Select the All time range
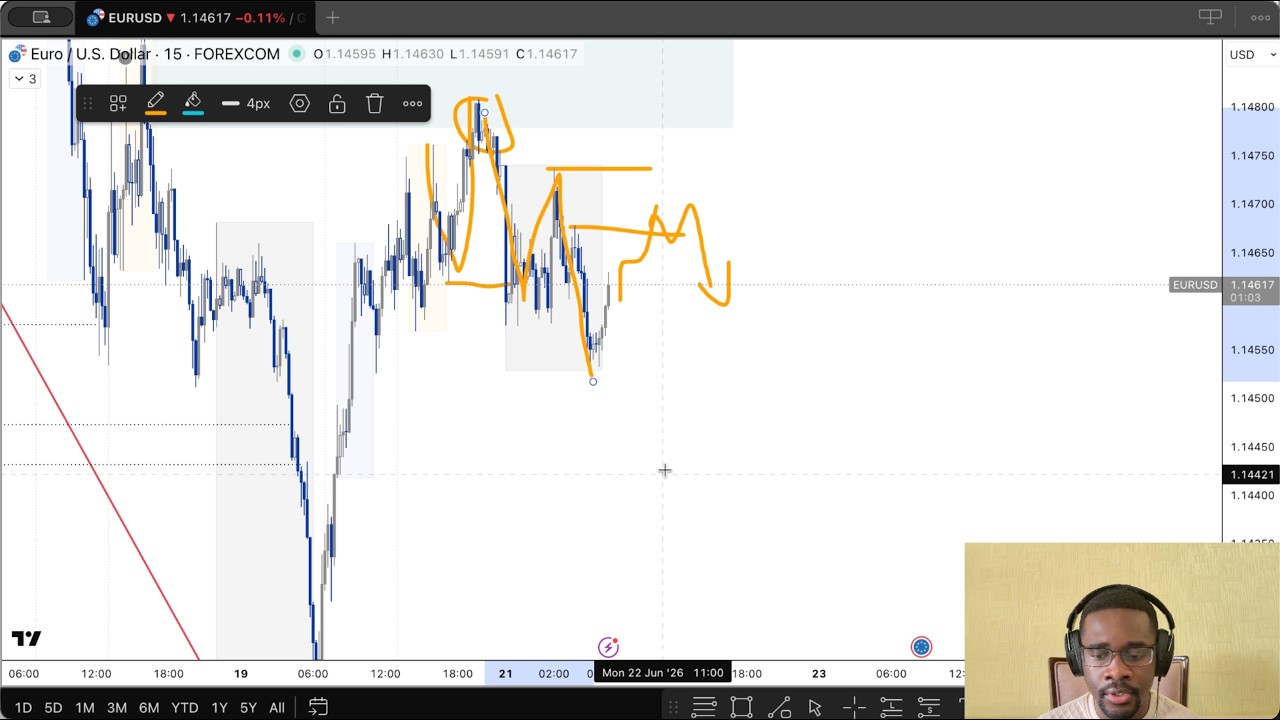Screen dimensions: 1280x720 click(277, 708)
